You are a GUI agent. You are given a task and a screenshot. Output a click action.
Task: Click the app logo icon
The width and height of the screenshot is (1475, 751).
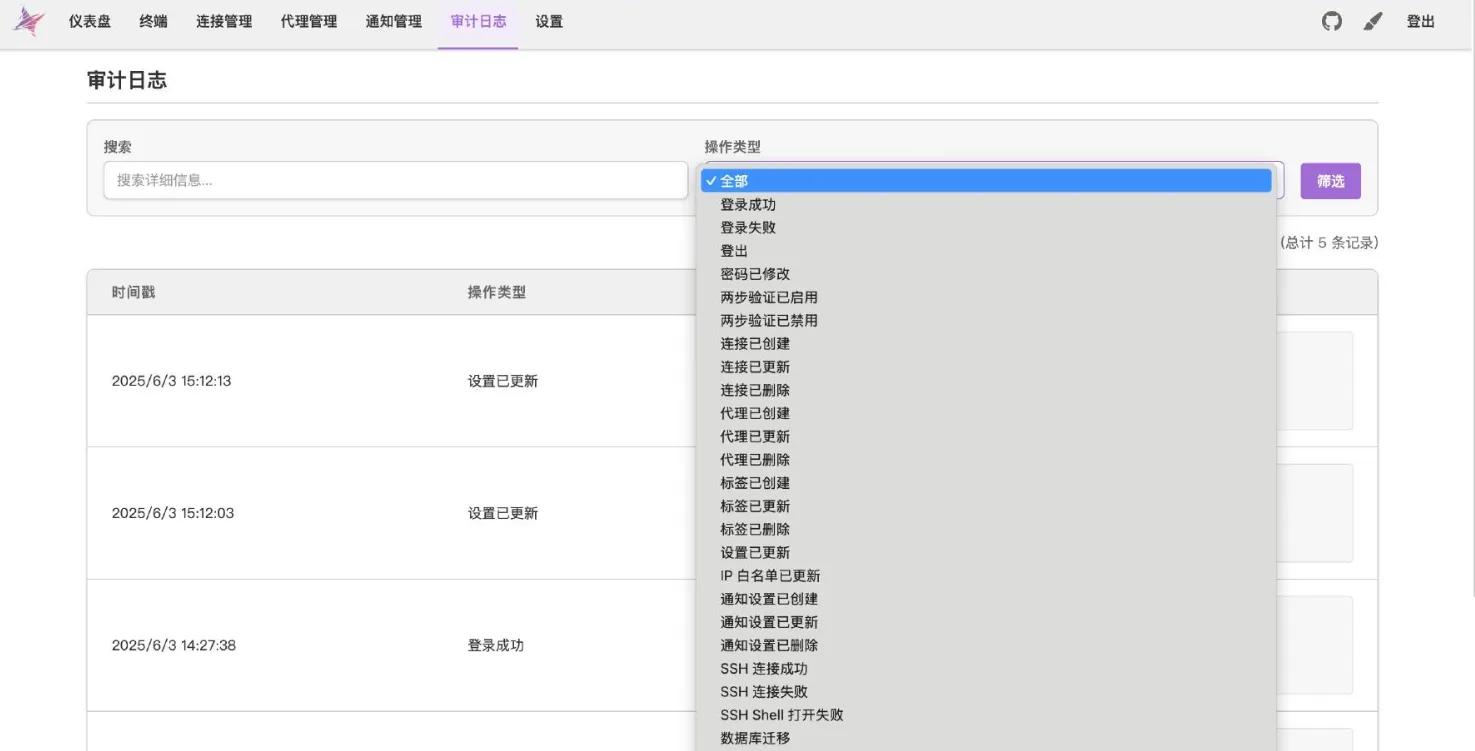28,21
